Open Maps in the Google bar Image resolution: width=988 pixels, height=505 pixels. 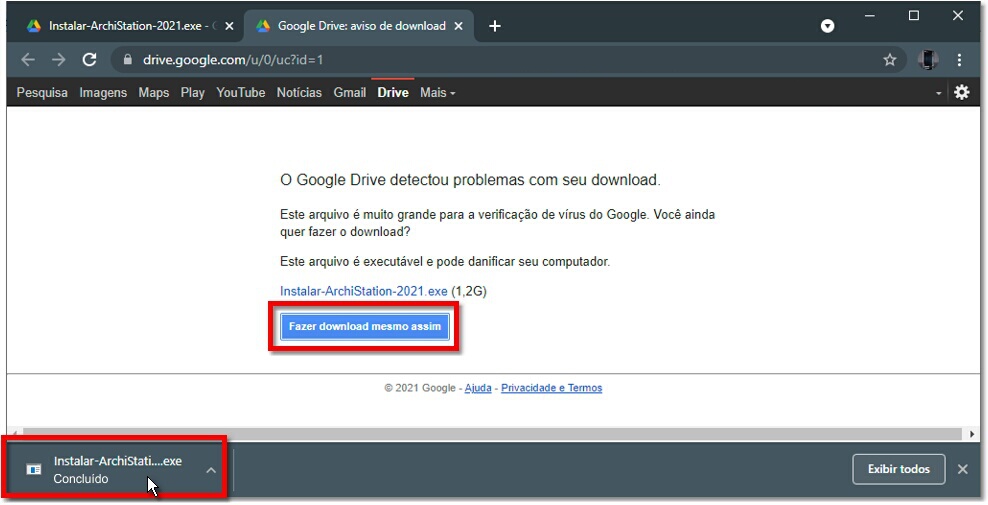[154, 93]
